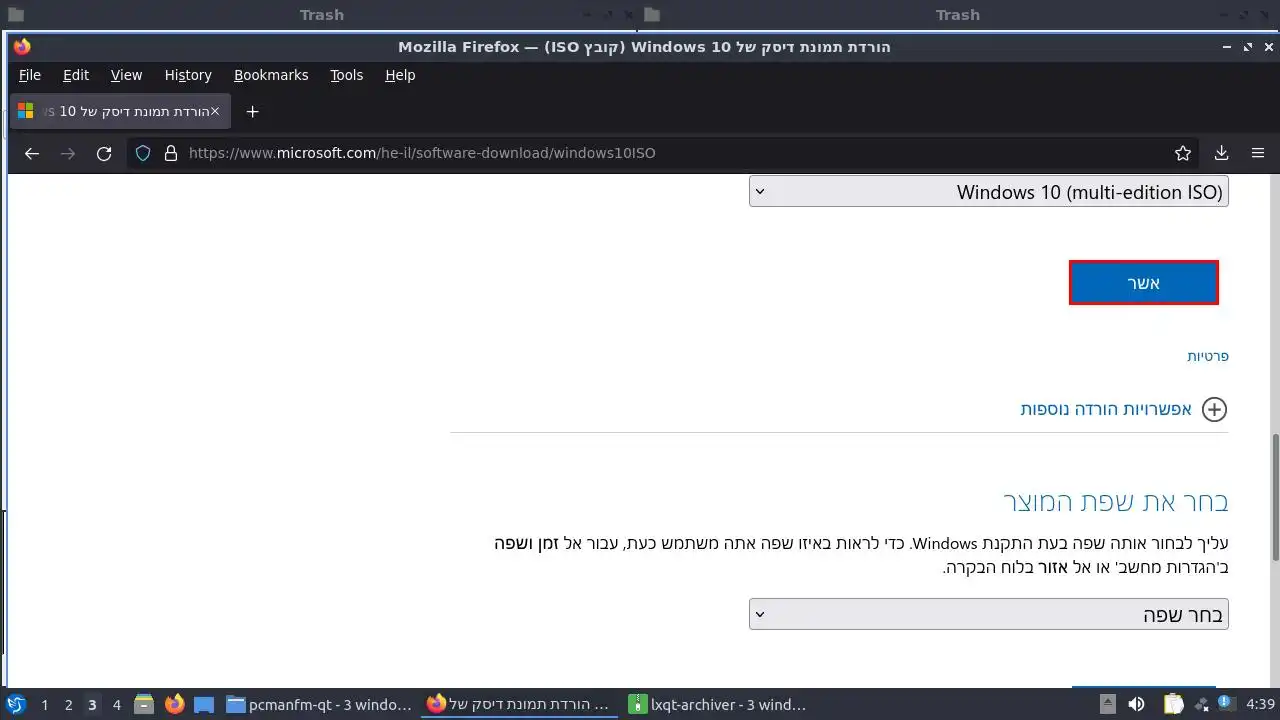The image size is (1280, 720).
Task: Switch to virtual desktop 1
Action: coord(45,705)
